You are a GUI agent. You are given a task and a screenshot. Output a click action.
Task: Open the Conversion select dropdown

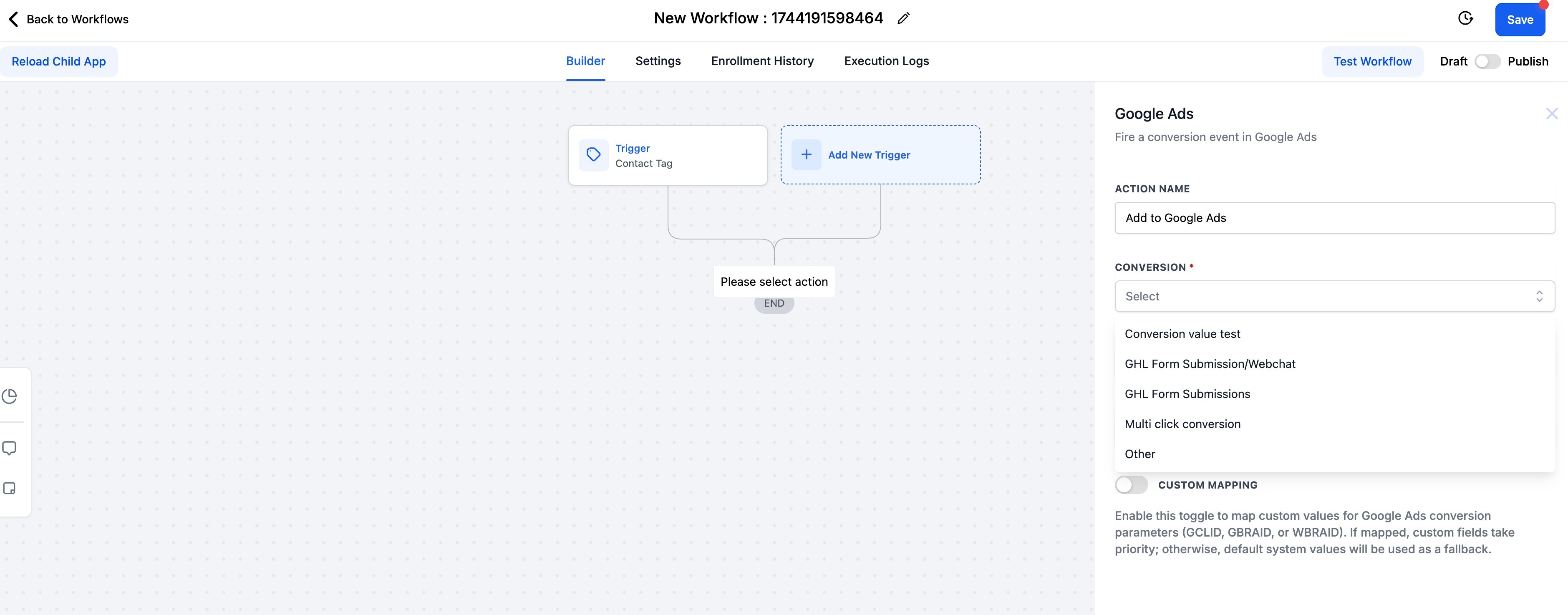tap(1334, 297)
